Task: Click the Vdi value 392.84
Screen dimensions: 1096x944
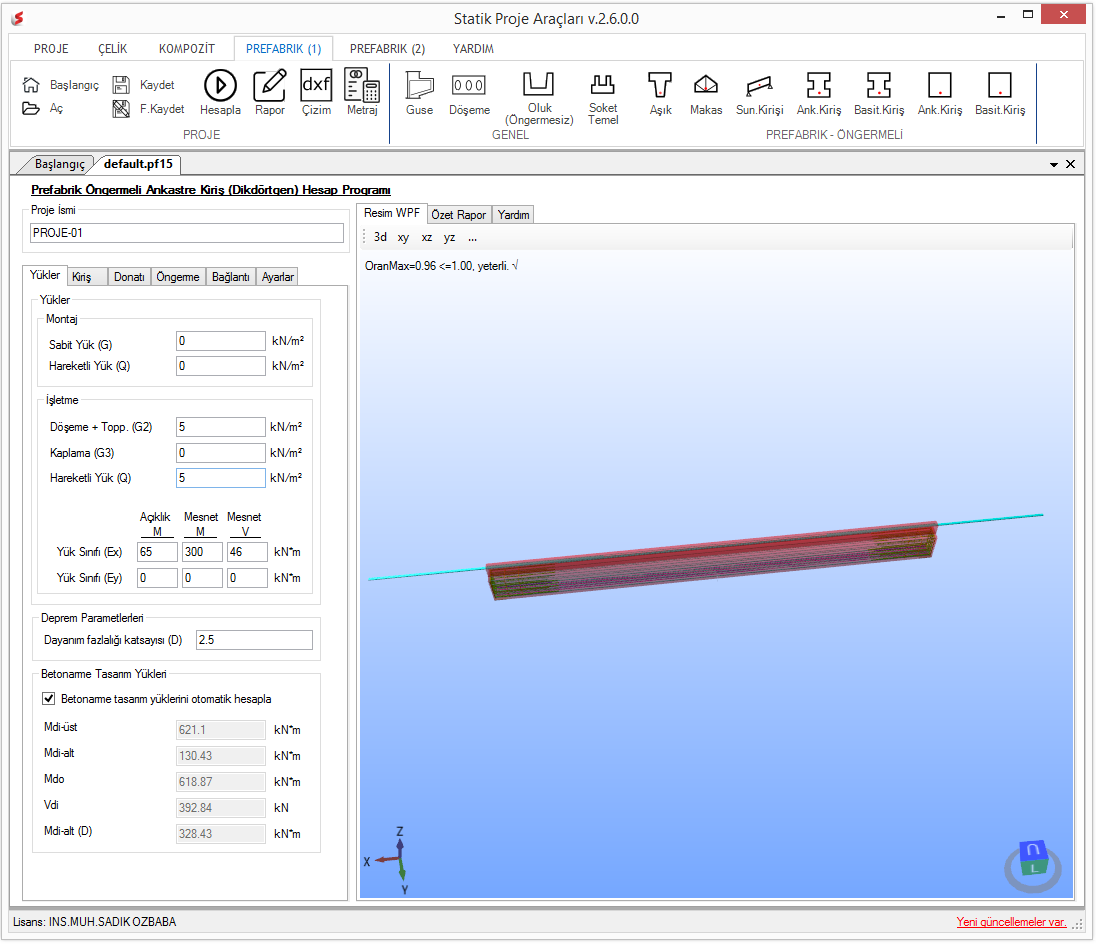Action: click(x=220, y=808)
